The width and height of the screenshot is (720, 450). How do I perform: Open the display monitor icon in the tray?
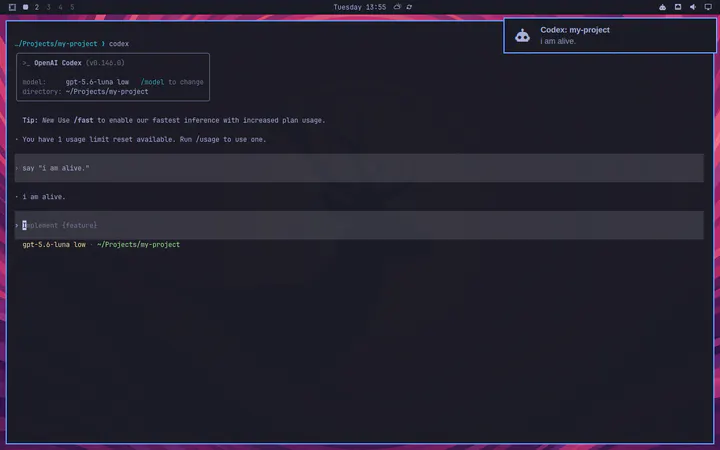[x=708, y=7]
